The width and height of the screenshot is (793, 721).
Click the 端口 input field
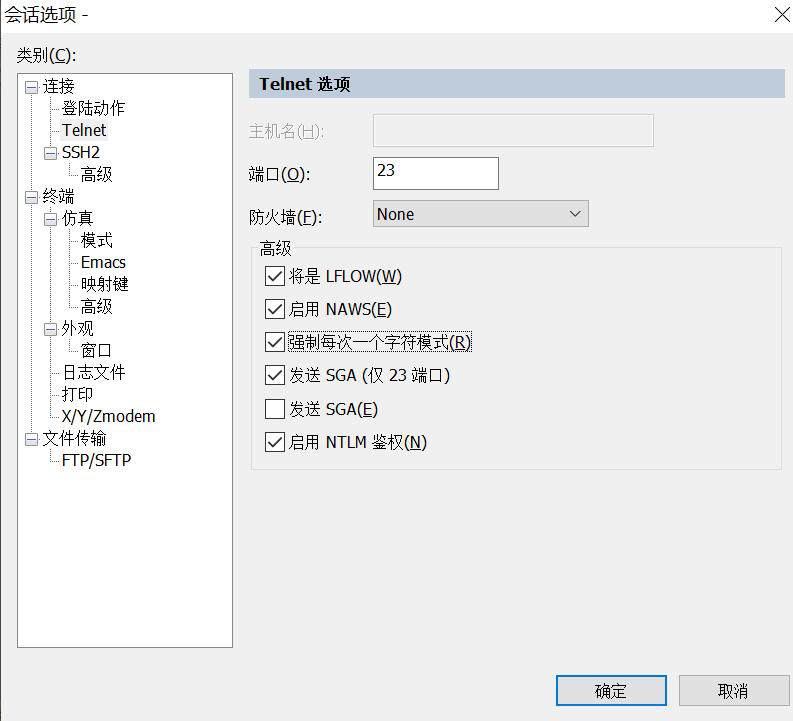[436, 173]
